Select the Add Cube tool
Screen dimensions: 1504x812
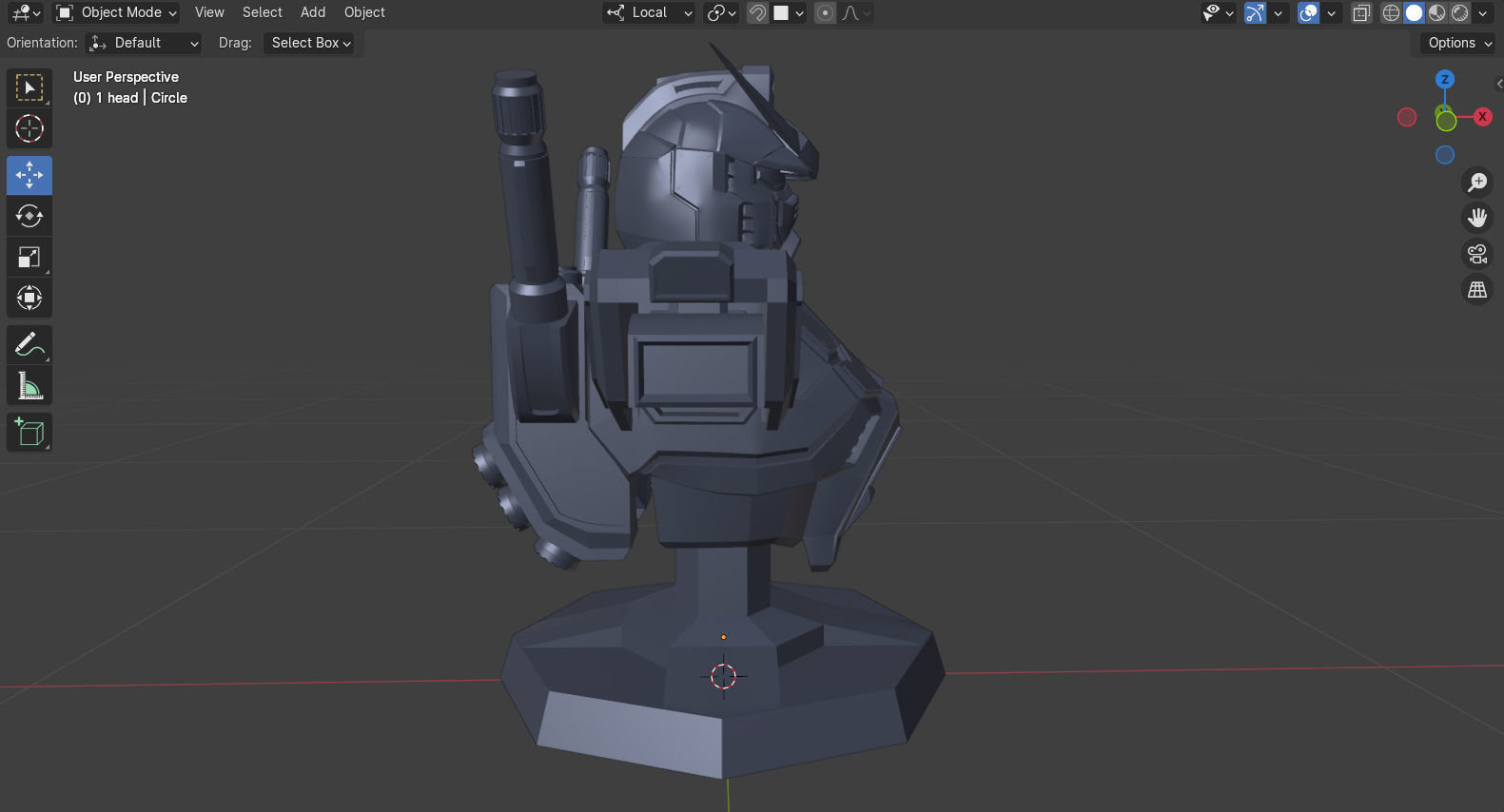(x=29, y=433)
